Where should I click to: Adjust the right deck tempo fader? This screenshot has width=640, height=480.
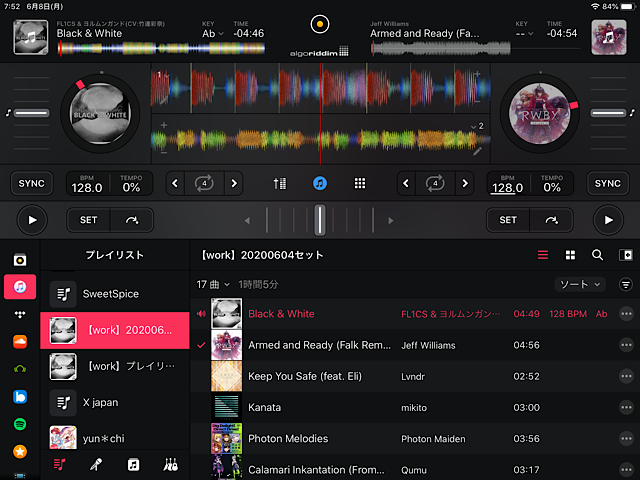pyautogui.click(x=608, y=113)
